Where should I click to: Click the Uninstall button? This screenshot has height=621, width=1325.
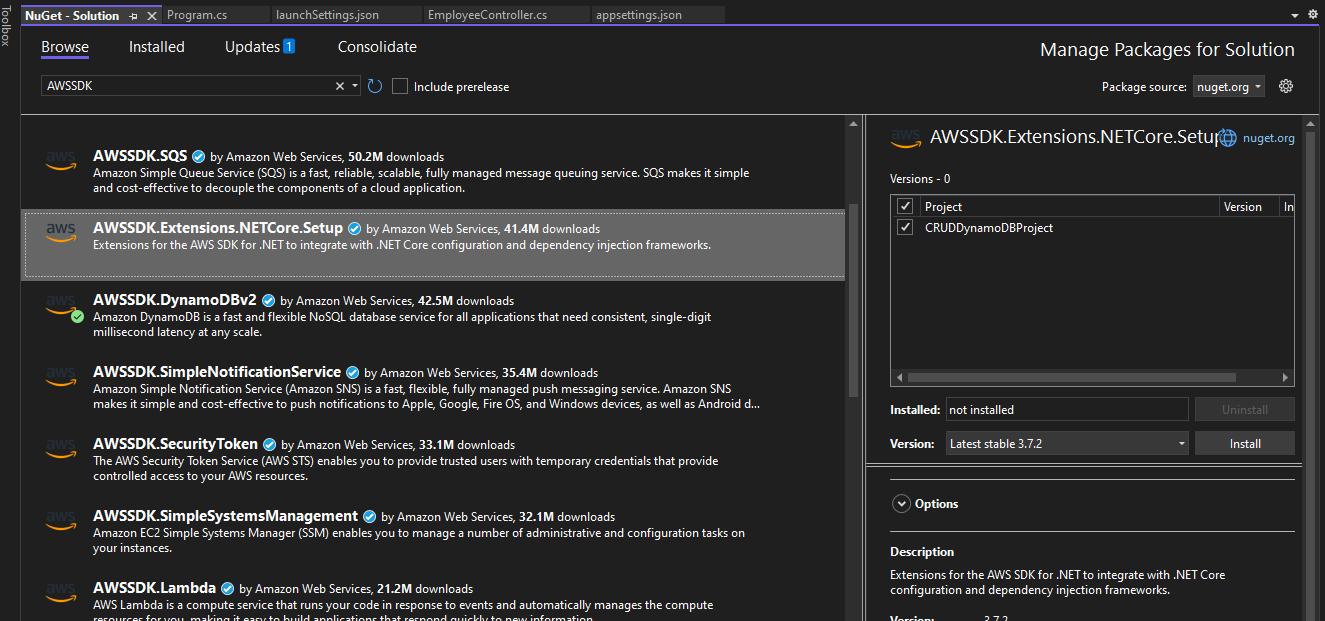coord(1245,409)
